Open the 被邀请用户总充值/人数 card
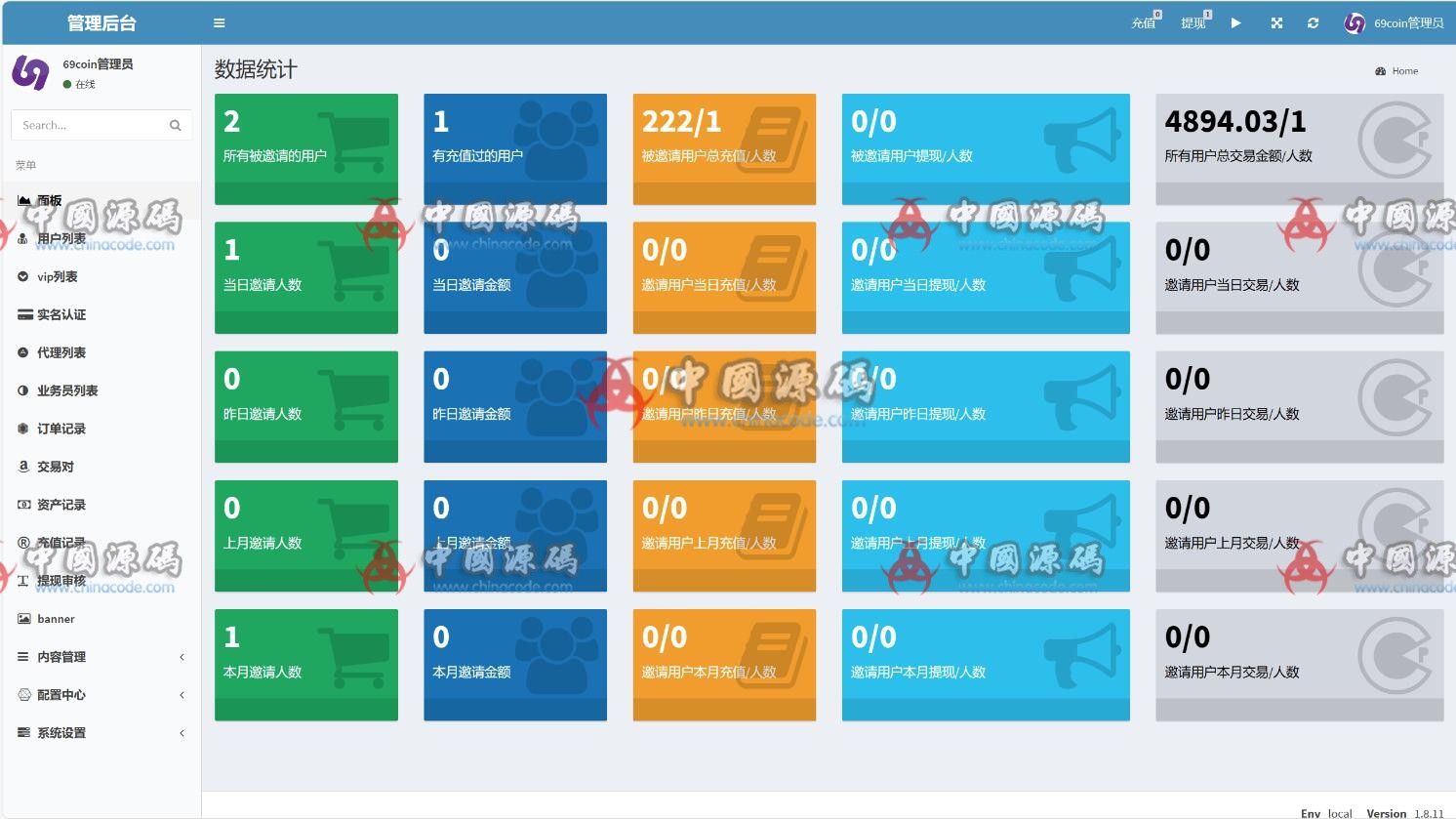 [x=724, y=149]
